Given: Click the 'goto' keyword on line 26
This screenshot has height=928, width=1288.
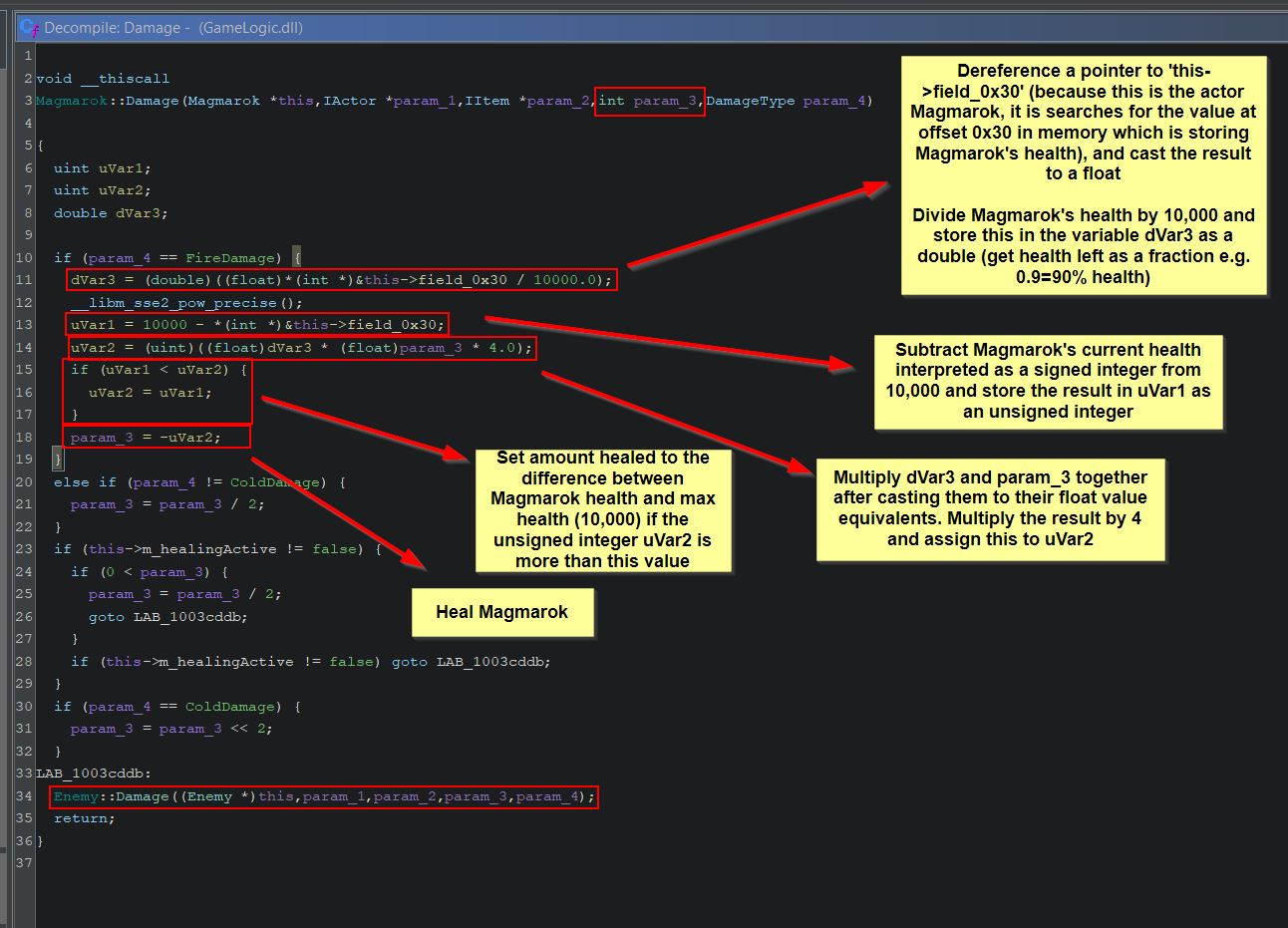Looking at the screenshot, I should coord(106,616).
